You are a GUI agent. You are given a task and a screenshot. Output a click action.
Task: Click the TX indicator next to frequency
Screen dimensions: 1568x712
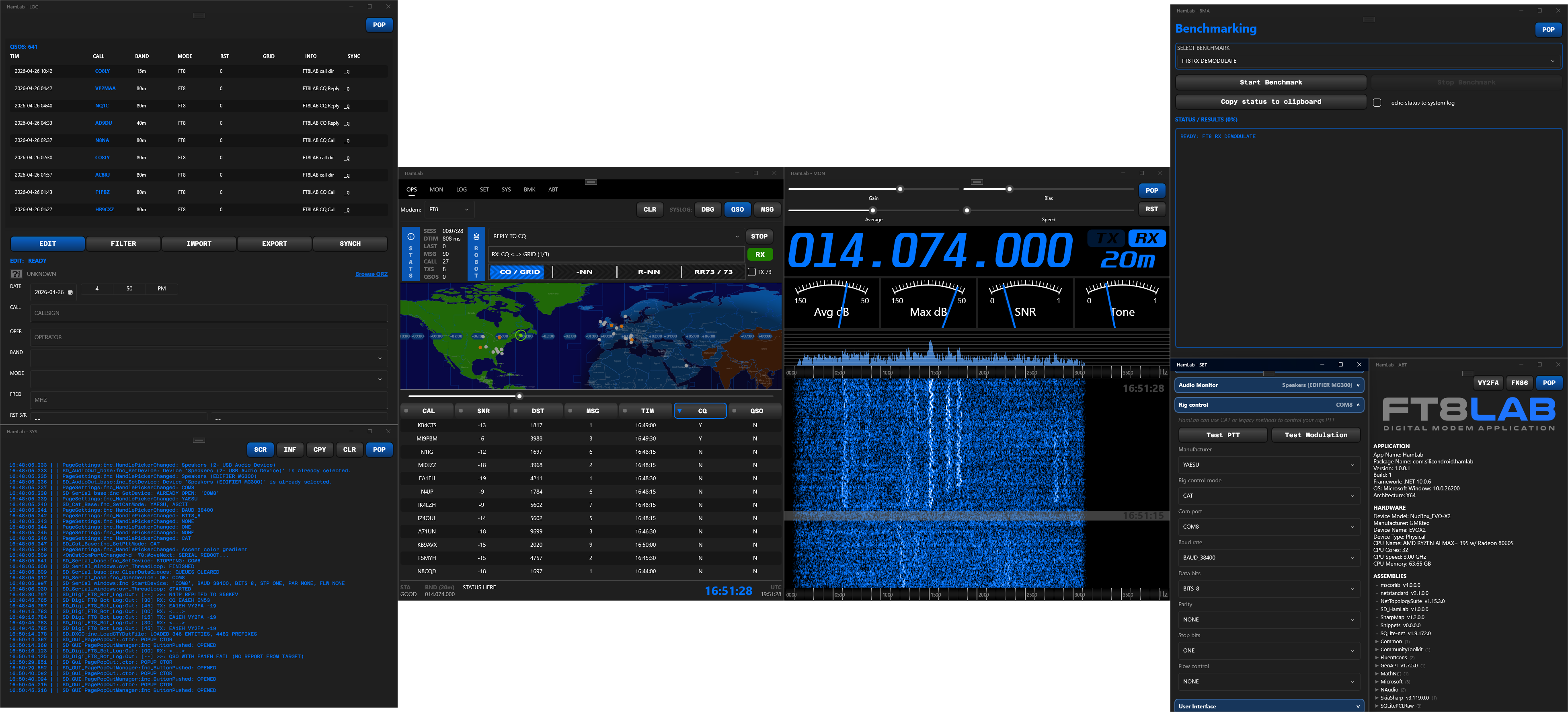pyautogui.click(x=1106, y=238)
